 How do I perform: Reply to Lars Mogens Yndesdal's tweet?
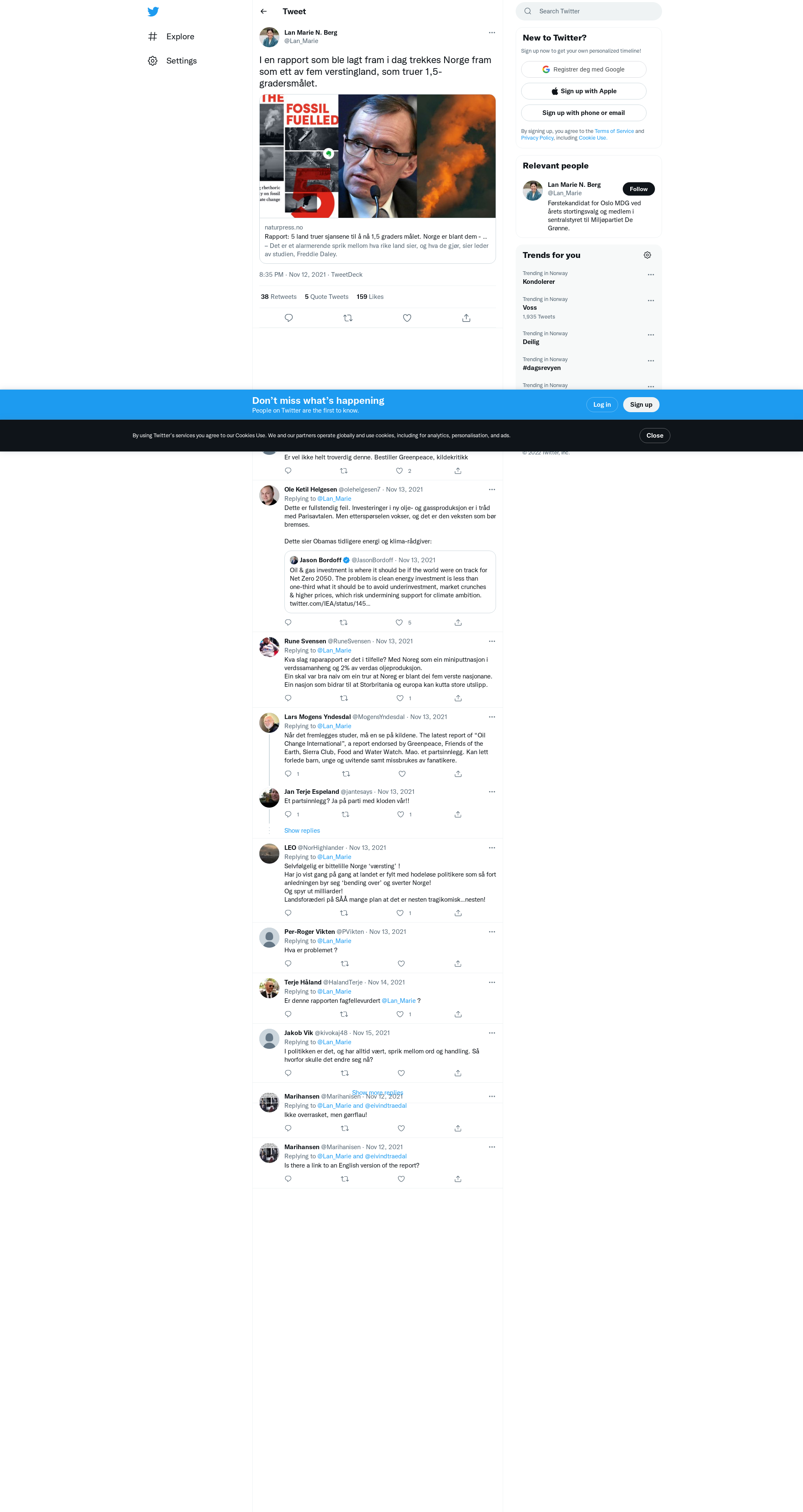[288, 774]
